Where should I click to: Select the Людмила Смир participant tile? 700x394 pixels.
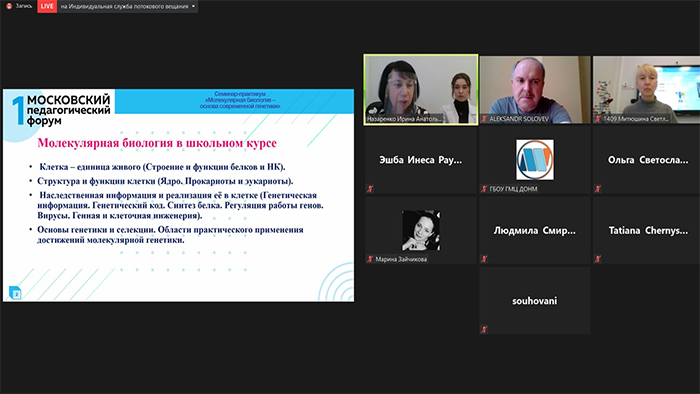click(x=535, y=230)
